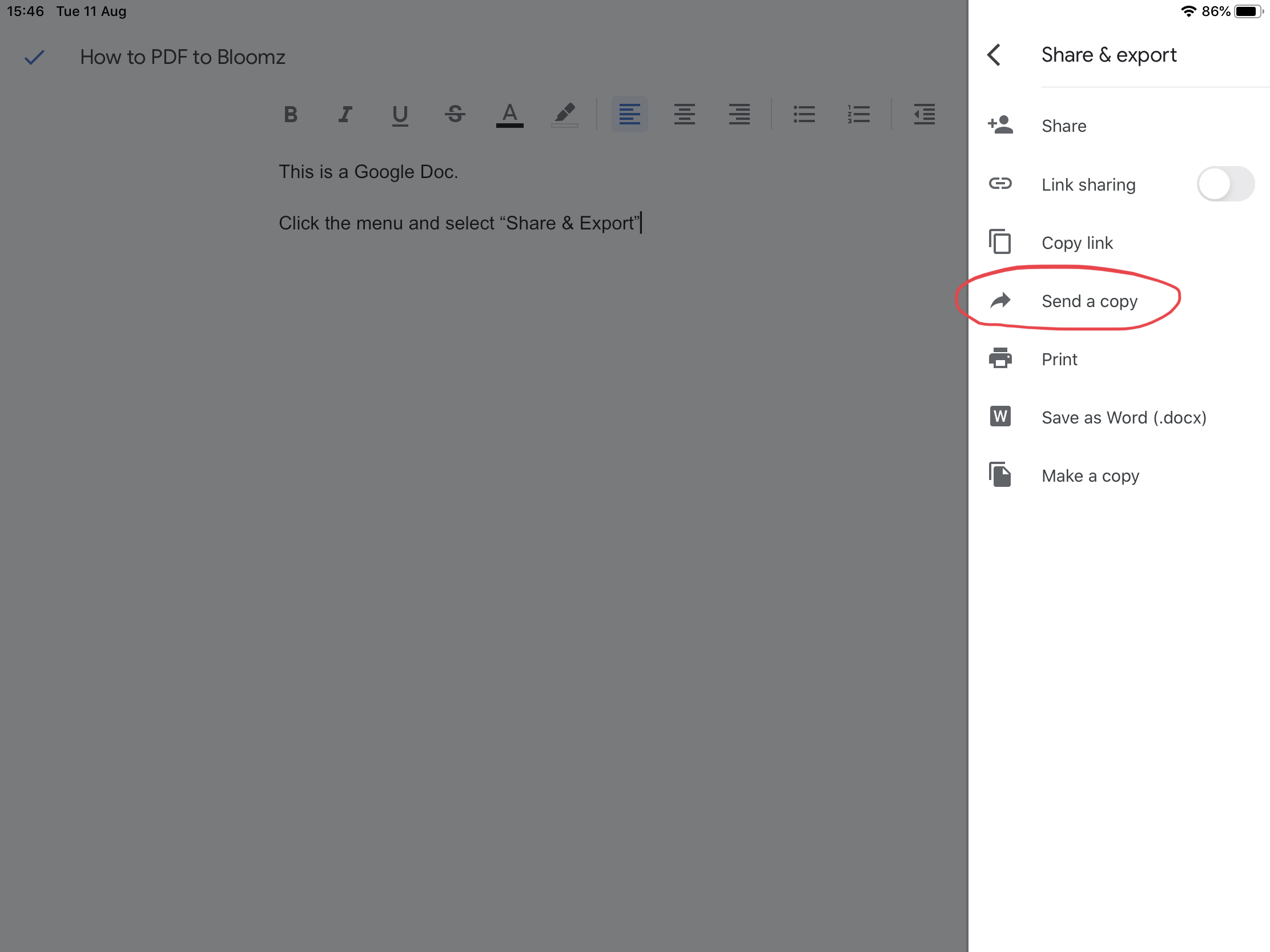Toggle left alignment button

pos(629,114)
